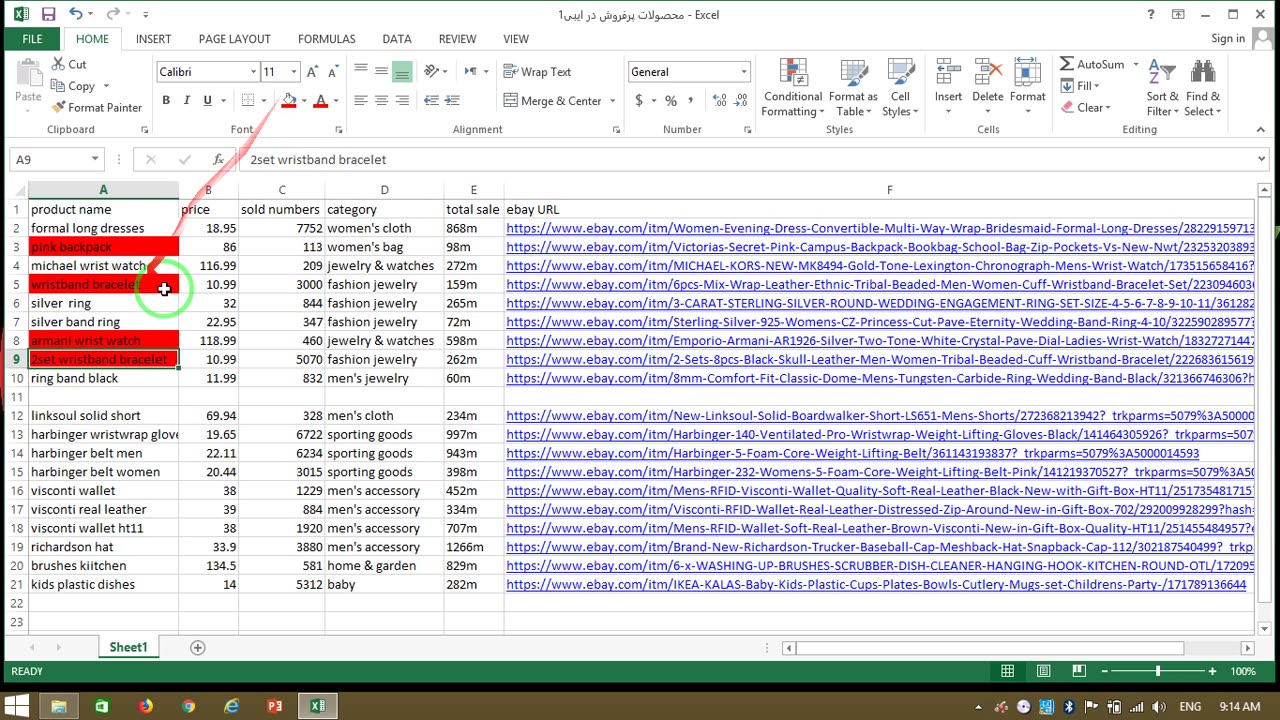
Task: Toggle Align Left
Action: [x=360, y=101]
